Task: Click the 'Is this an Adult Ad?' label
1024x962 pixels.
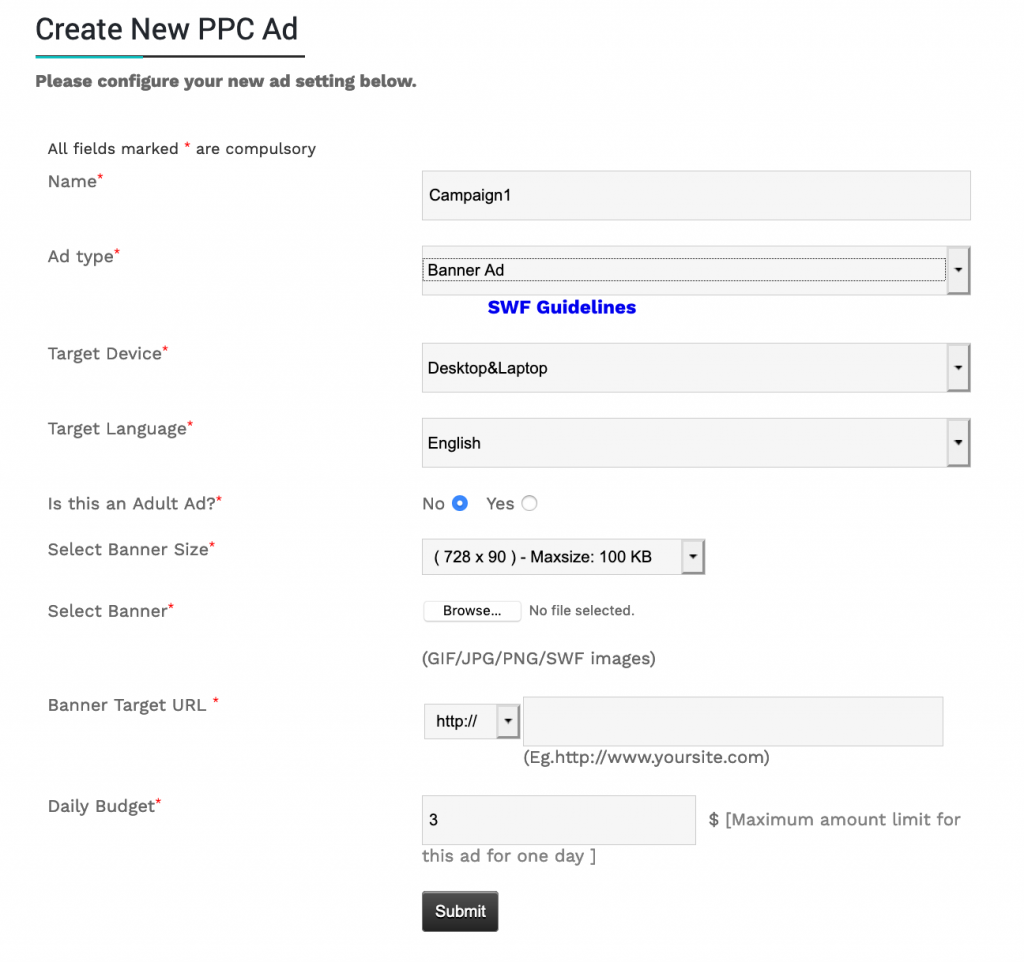Action: click(x=135, y=504)
